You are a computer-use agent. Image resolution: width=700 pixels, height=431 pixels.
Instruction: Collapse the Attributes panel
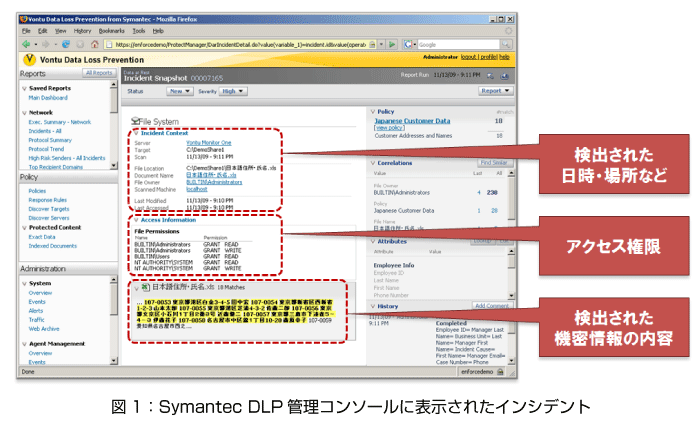point(372,242)
